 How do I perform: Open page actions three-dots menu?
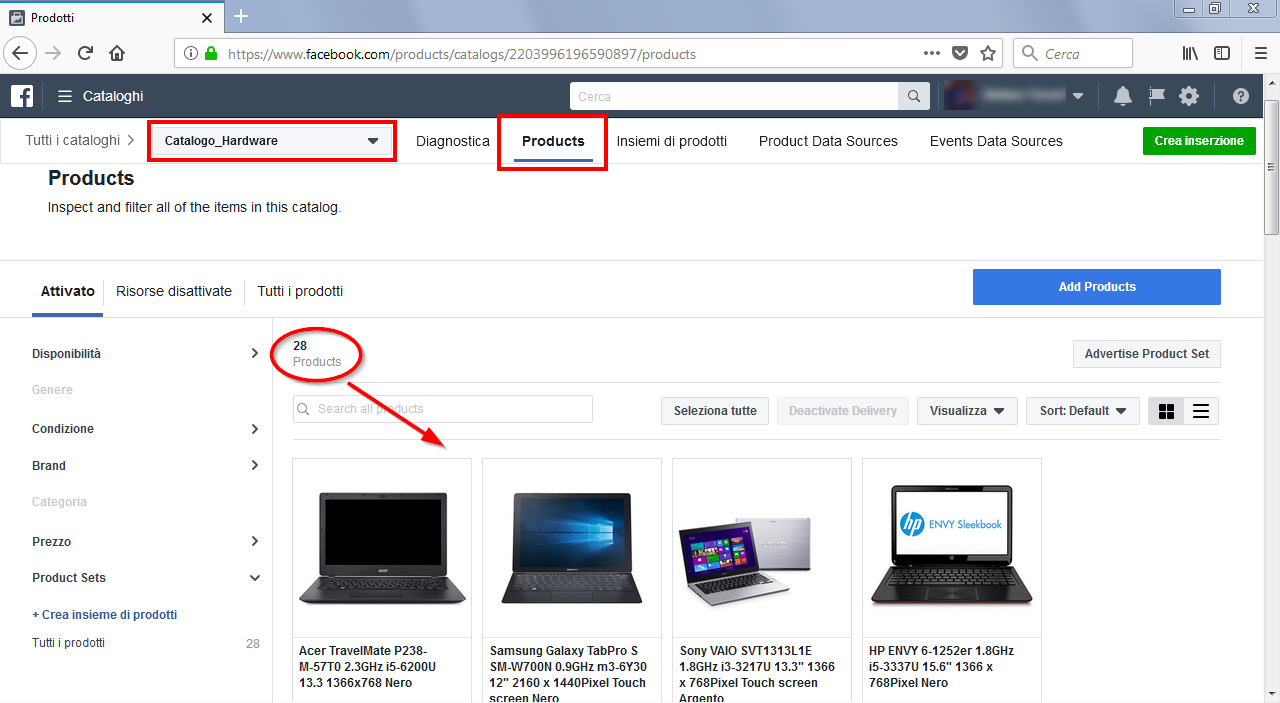coord(931,53)
